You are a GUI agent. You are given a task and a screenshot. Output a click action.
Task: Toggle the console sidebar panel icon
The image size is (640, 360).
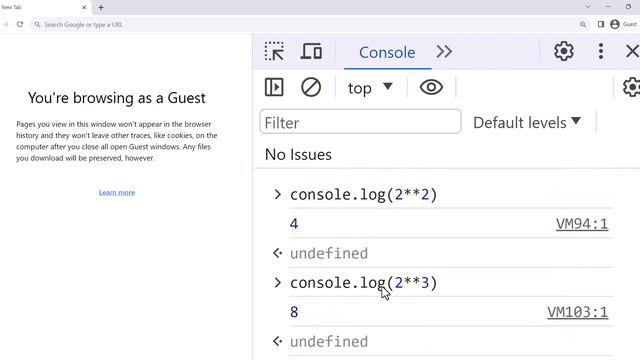coord(274,87)
